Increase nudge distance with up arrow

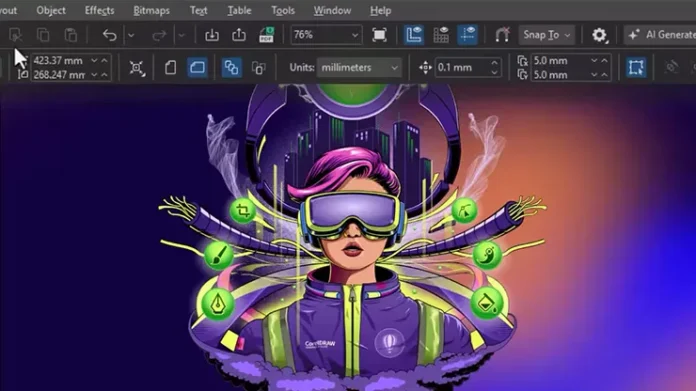click(x=494, y=62)
